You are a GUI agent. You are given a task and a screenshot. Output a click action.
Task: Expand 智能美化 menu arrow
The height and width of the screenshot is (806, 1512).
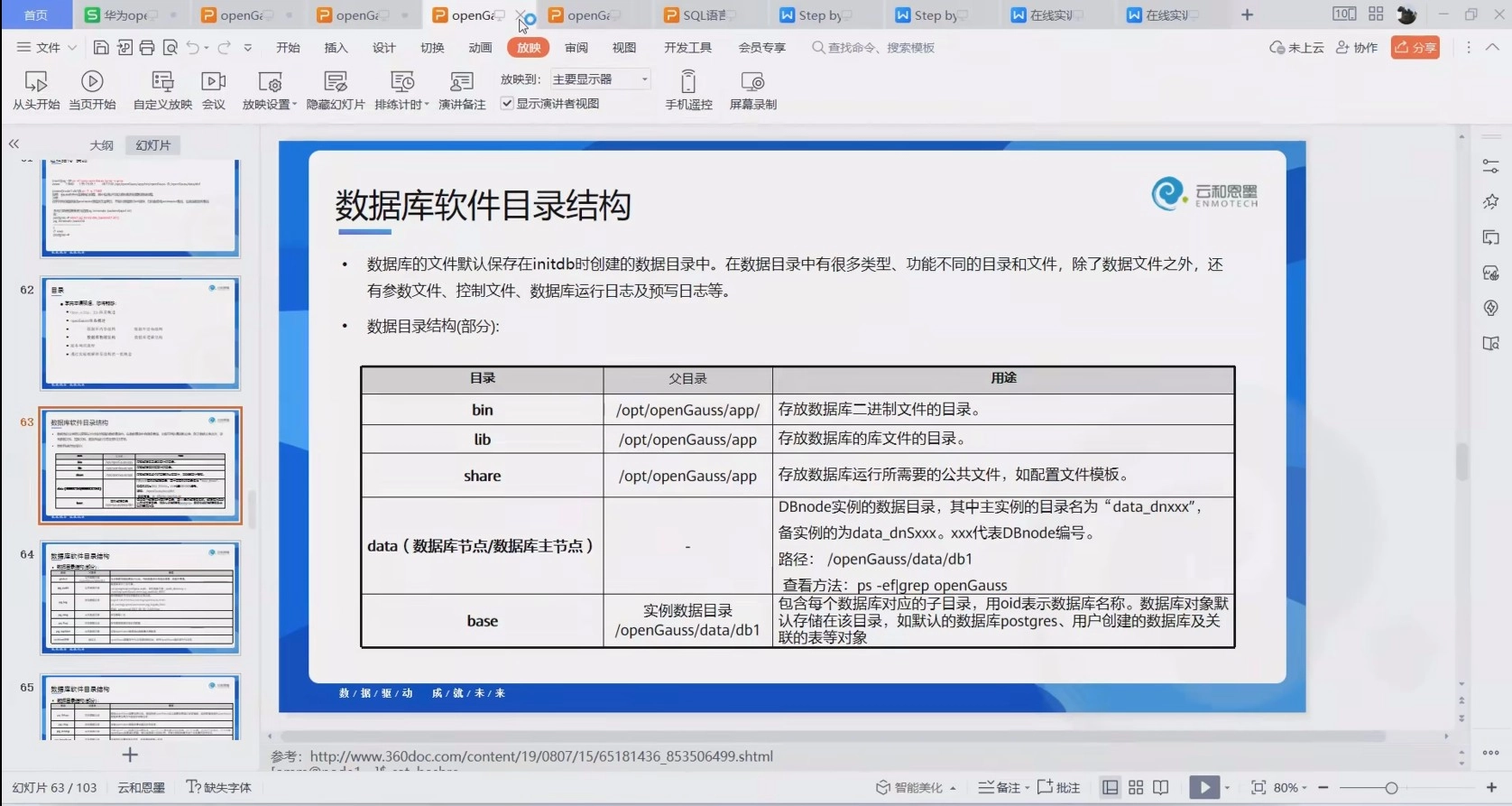point(953,788)
